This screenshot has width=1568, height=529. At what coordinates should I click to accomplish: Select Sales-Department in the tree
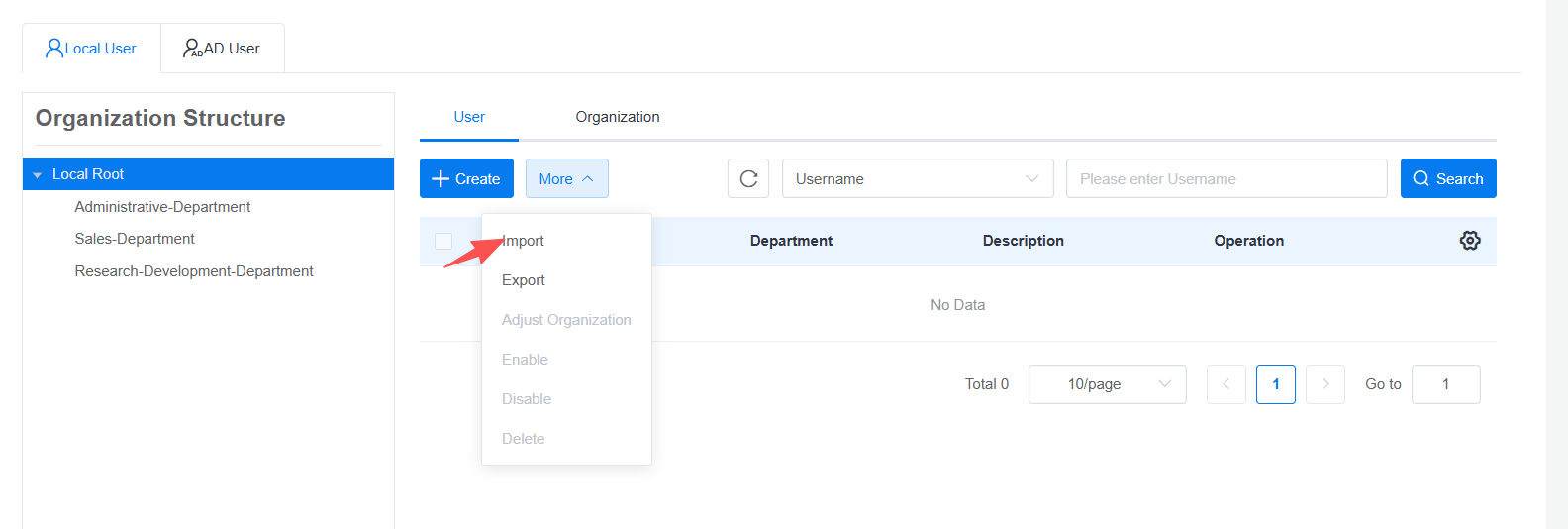click(135, 239)
